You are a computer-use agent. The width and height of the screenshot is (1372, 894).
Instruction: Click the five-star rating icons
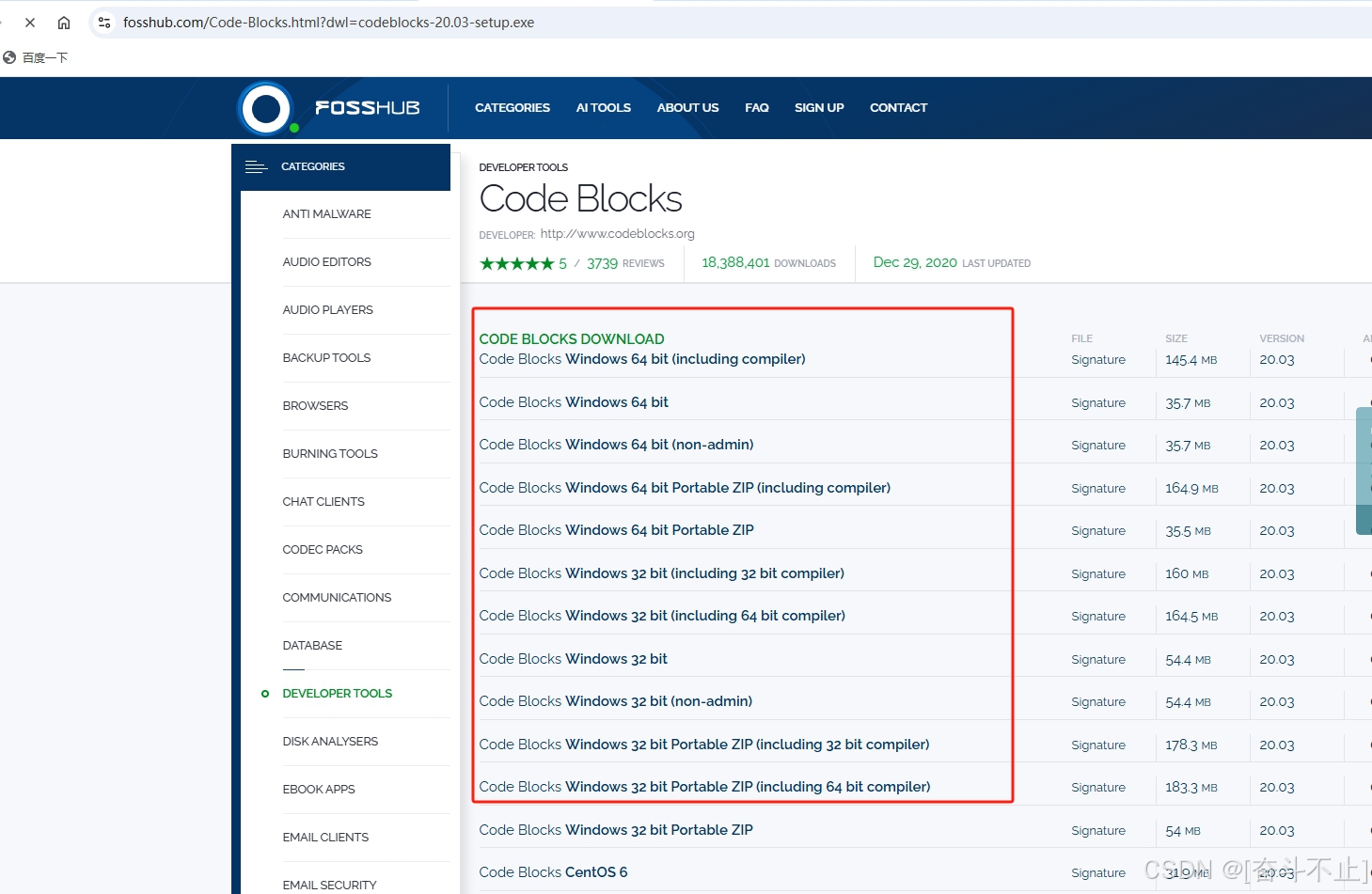coord(517,263)
